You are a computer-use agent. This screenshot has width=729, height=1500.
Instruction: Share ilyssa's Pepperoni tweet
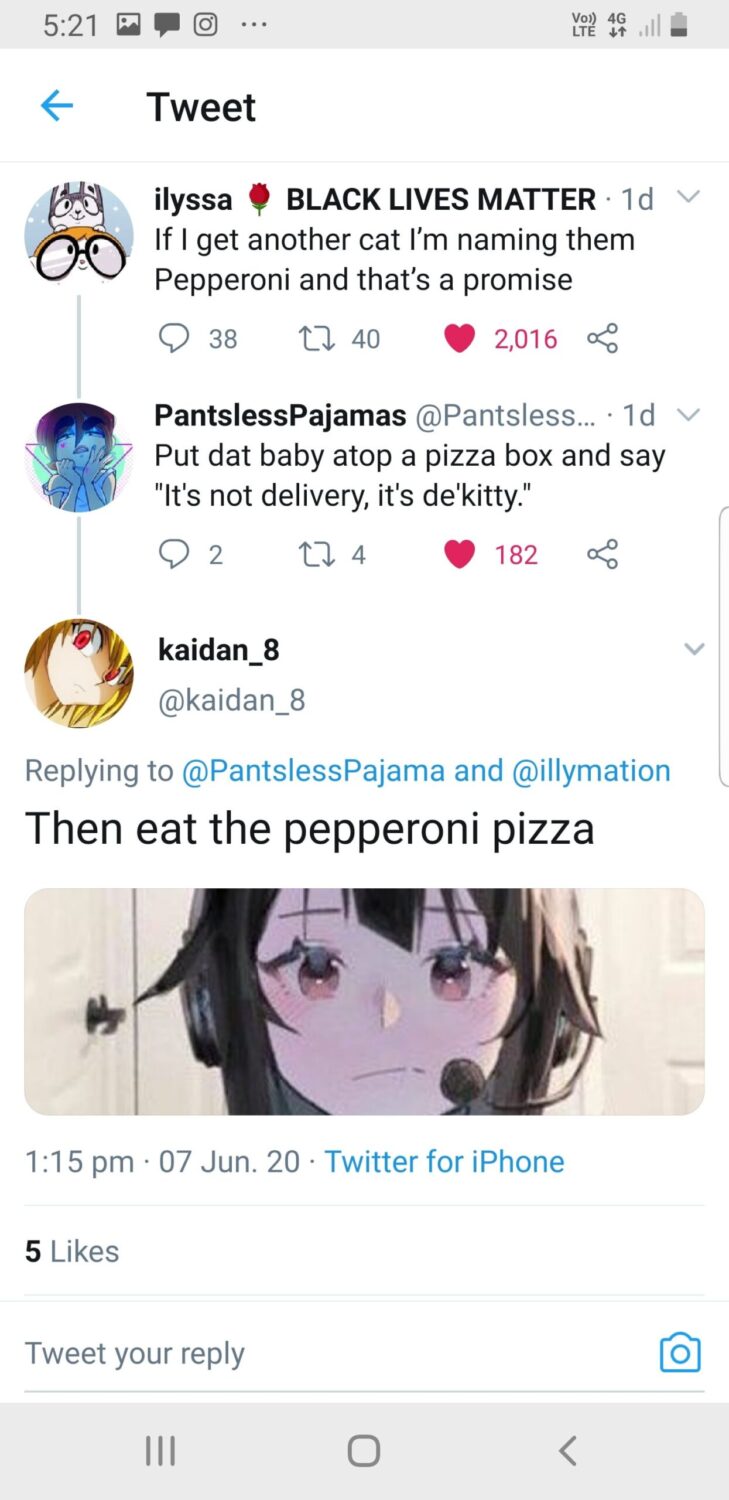[602, 339]
